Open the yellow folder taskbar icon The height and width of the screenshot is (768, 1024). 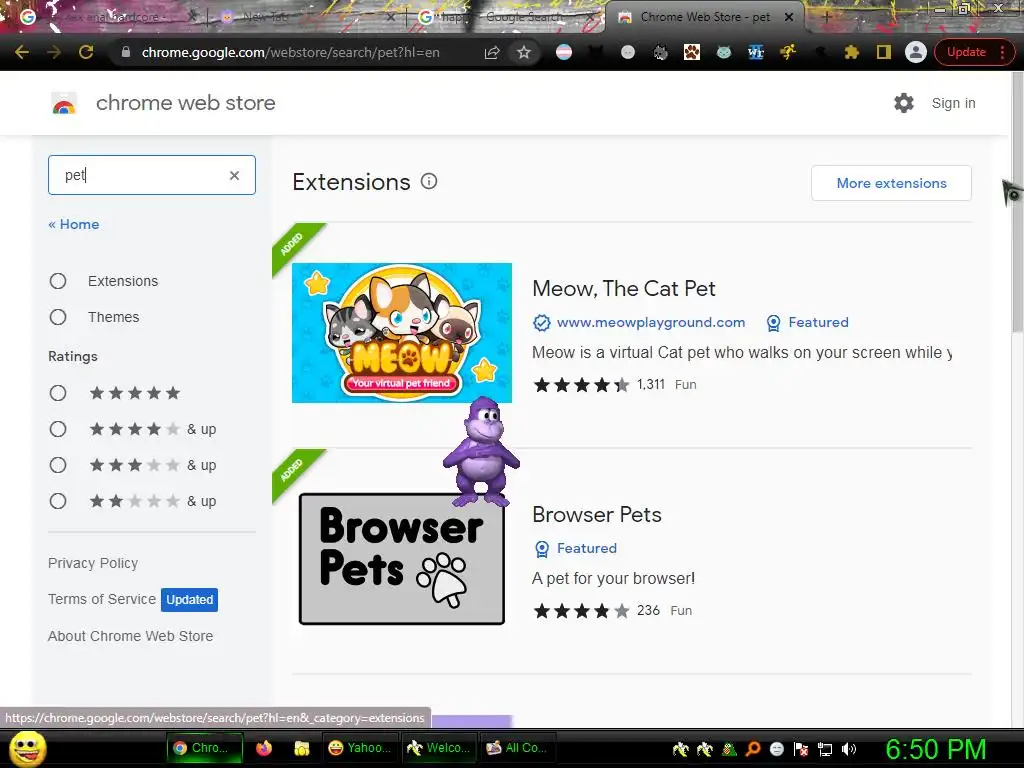301,748
